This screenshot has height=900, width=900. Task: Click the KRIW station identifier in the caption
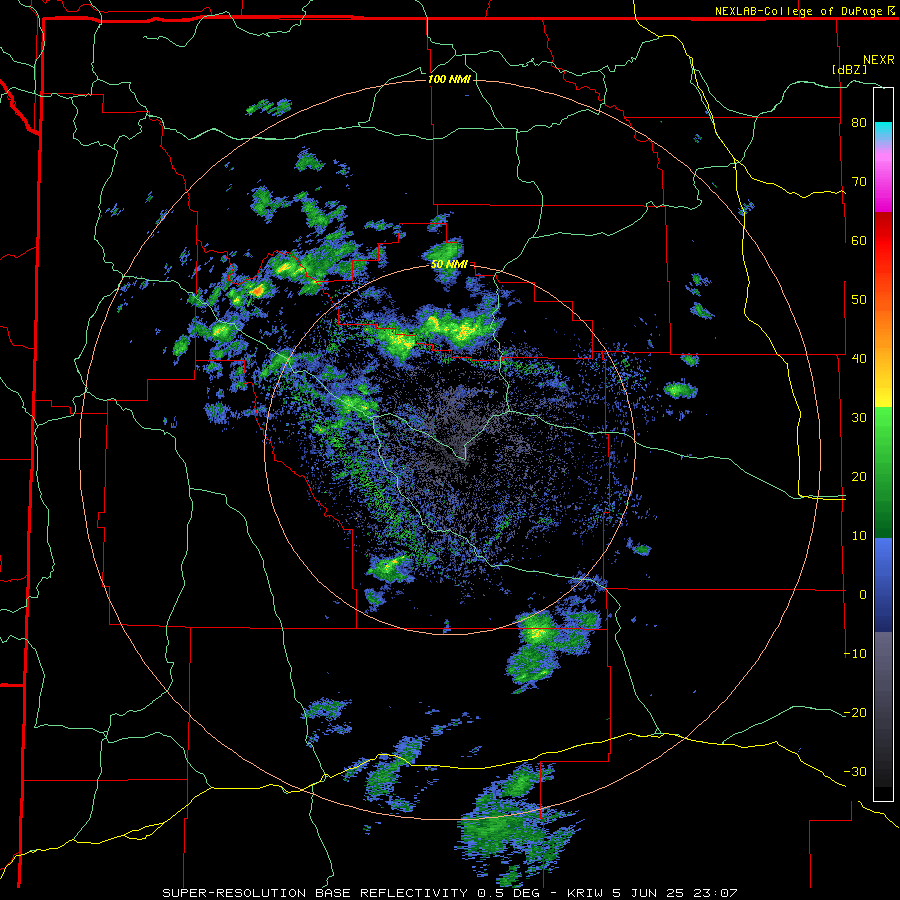pyautogui.click(x=588, y=893)
